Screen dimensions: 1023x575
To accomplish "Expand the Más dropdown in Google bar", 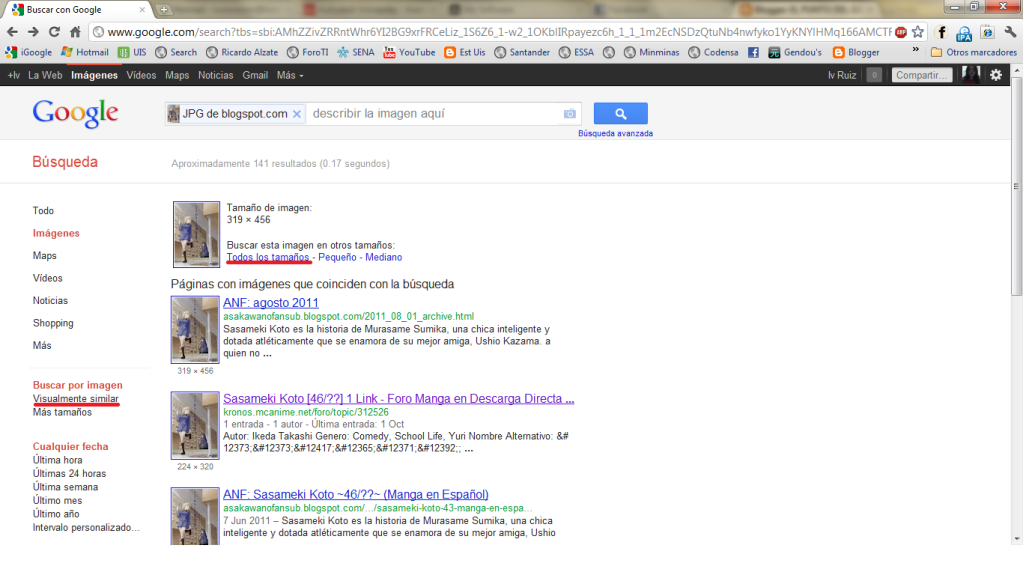I will pyautogui.click(x=290, y=75).
